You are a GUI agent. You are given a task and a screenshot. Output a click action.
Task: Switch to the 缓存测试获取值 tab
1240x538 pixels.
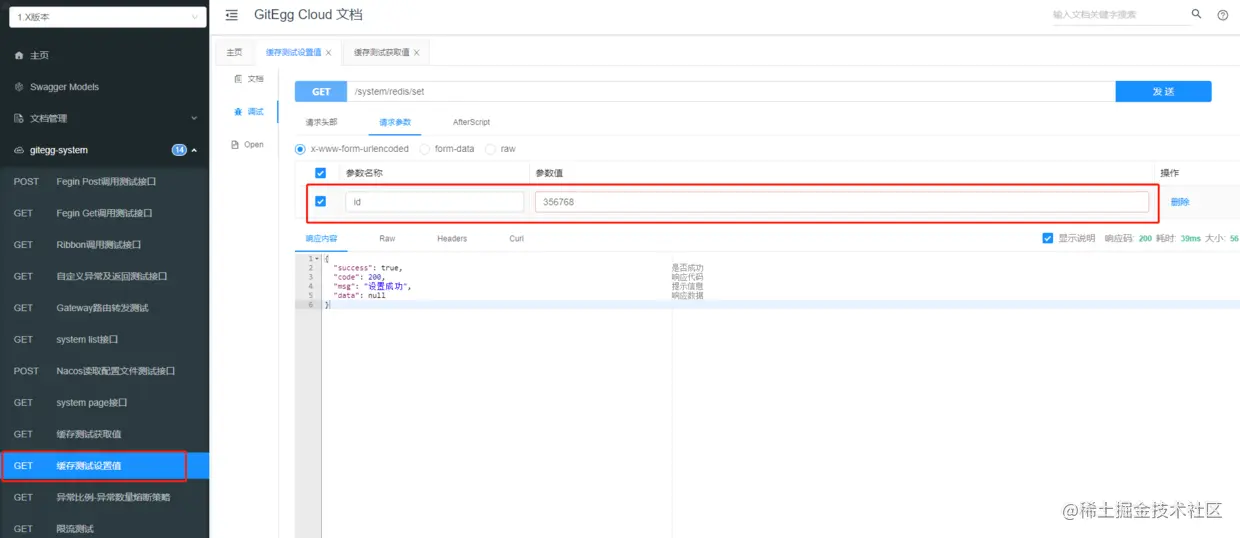click(381, 53)
